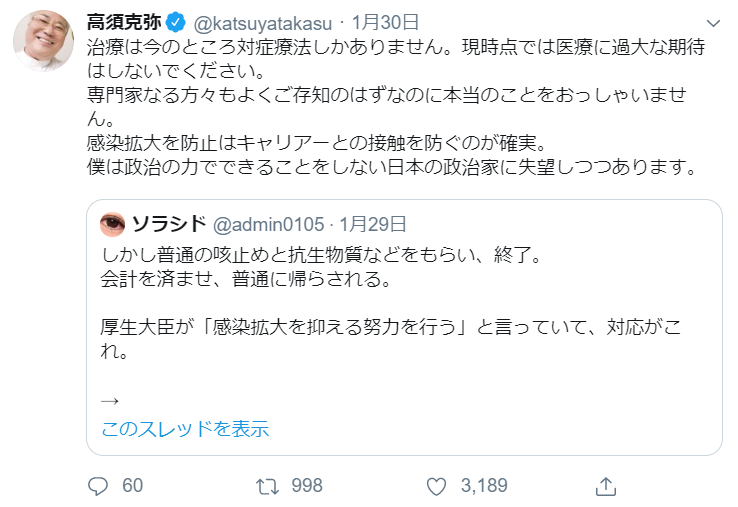Image resolution: width=738 pixels, height=507 pixels.
Task: Click the quoted tweet's eye avatar
Action: (x=113, y=222)
